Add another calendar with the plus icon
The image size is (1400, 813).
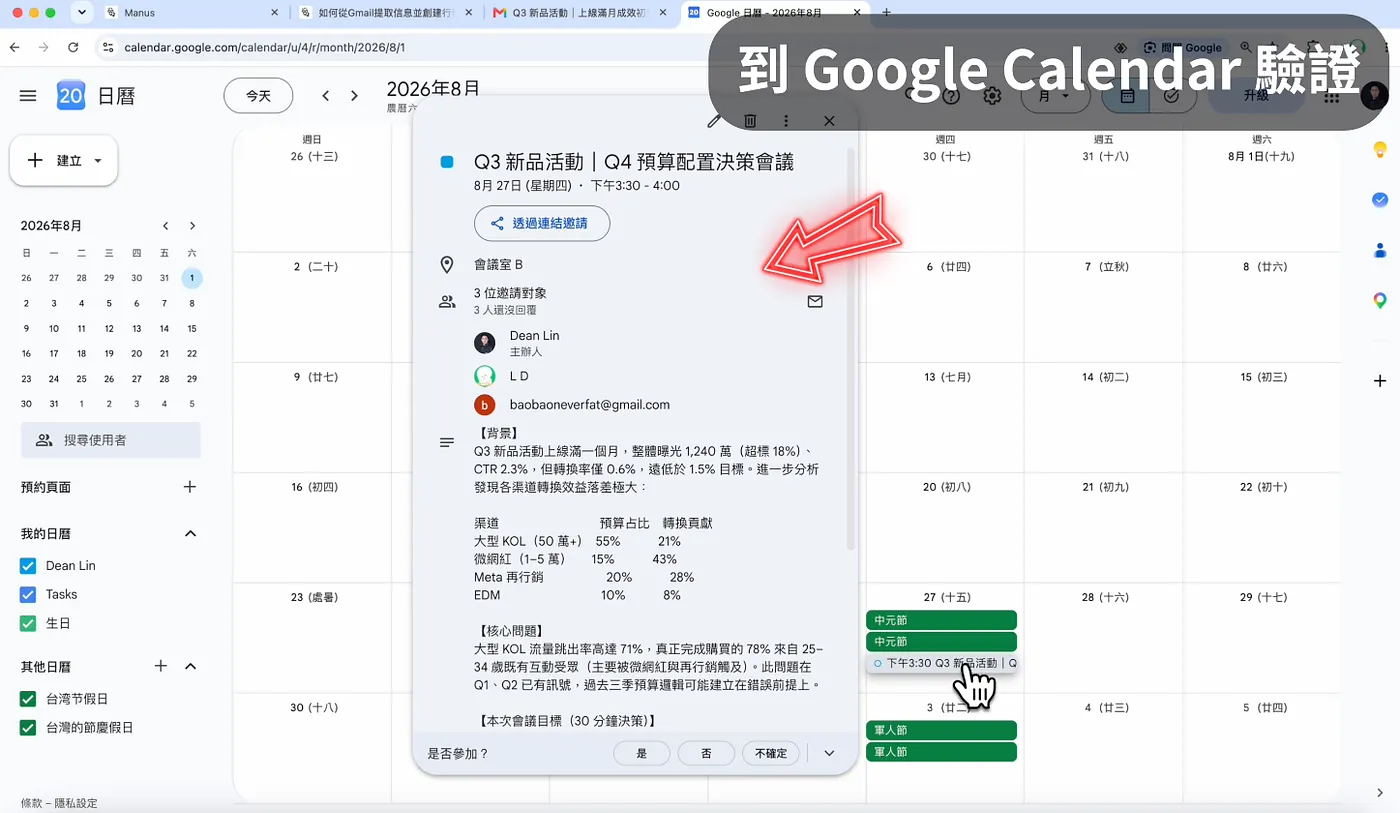pyautogui.click(x=160, y=666)
